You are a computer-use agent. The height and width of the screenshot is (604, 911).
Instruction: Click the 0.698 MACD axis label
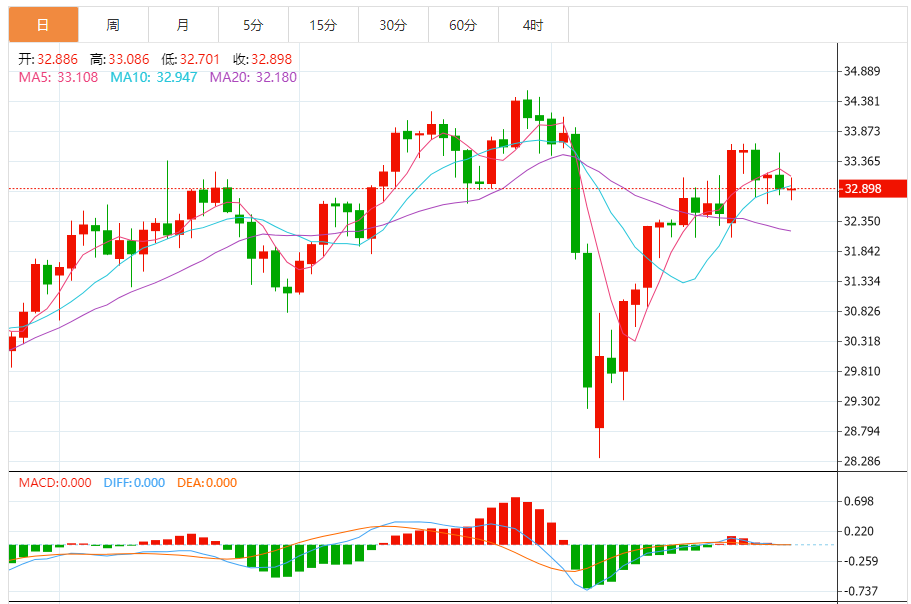(x=859, y=501)
